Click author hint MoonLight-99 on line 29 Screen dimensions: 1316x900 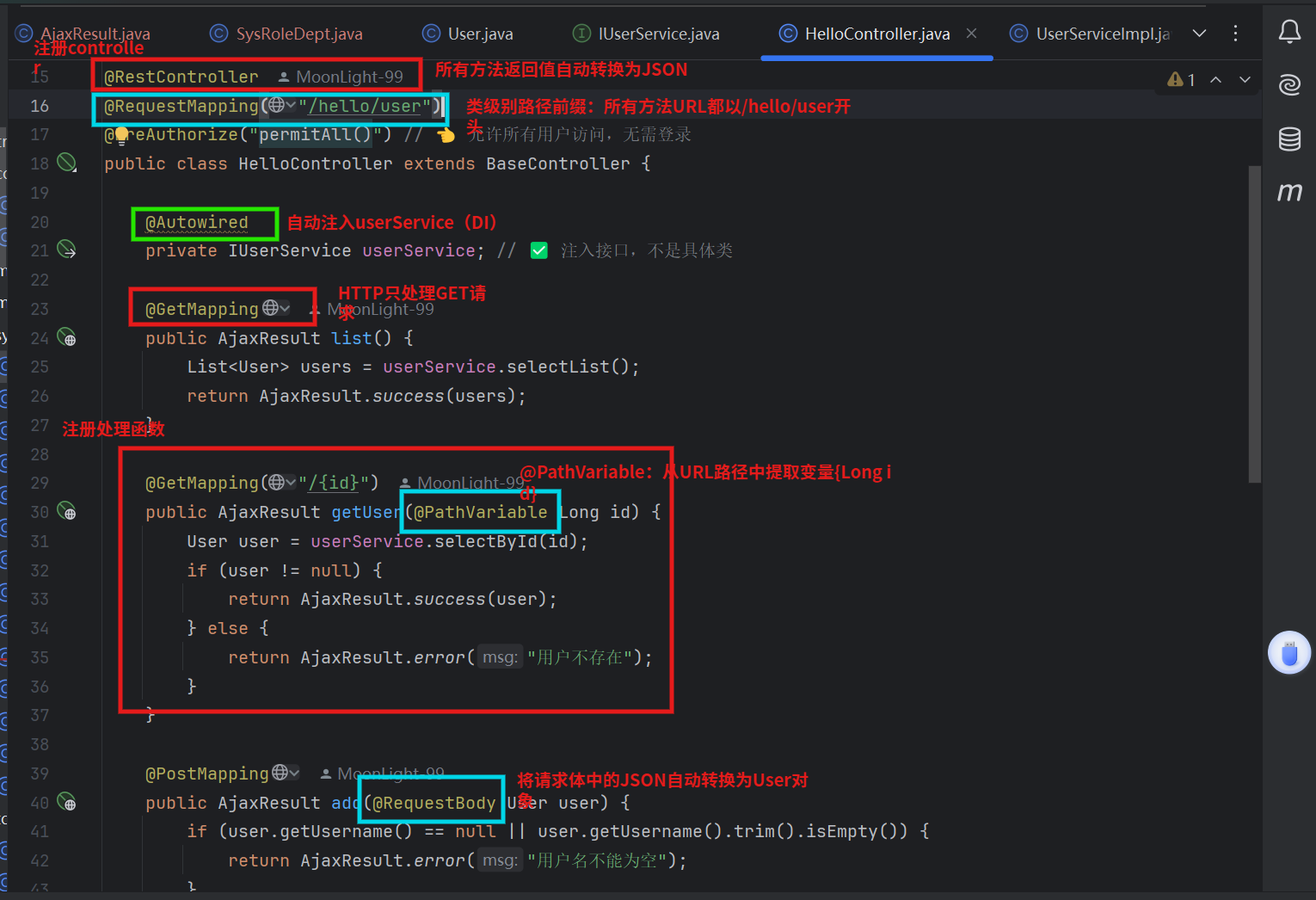coord(462,483)
